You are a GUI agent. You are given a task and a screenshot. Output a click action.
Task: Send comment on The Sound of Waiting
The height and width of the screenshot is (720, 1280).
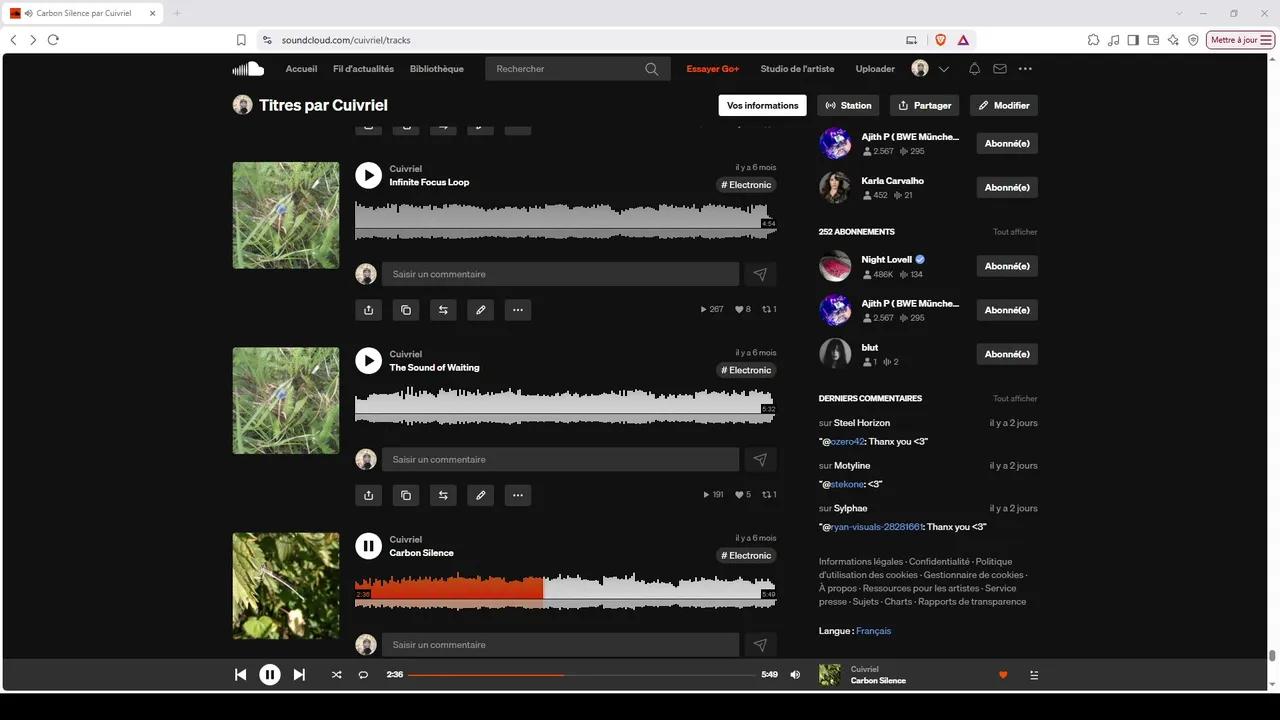[760, 459]
